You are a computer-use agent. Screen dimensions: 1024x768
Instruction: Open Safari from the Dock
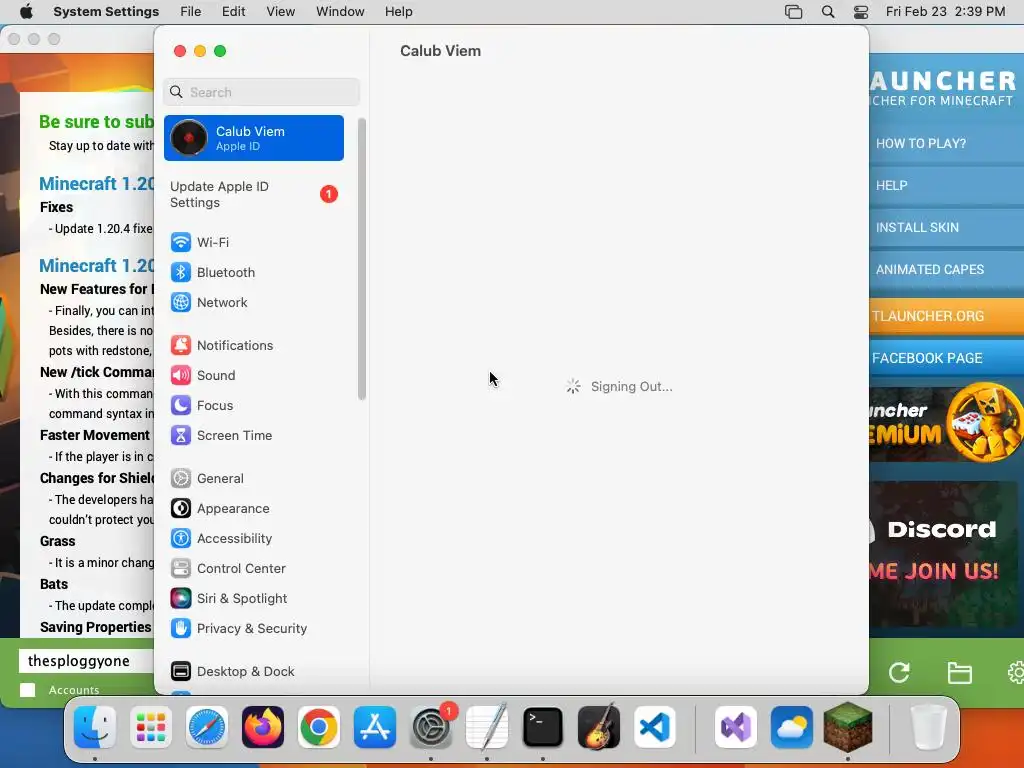coord(207,727)
